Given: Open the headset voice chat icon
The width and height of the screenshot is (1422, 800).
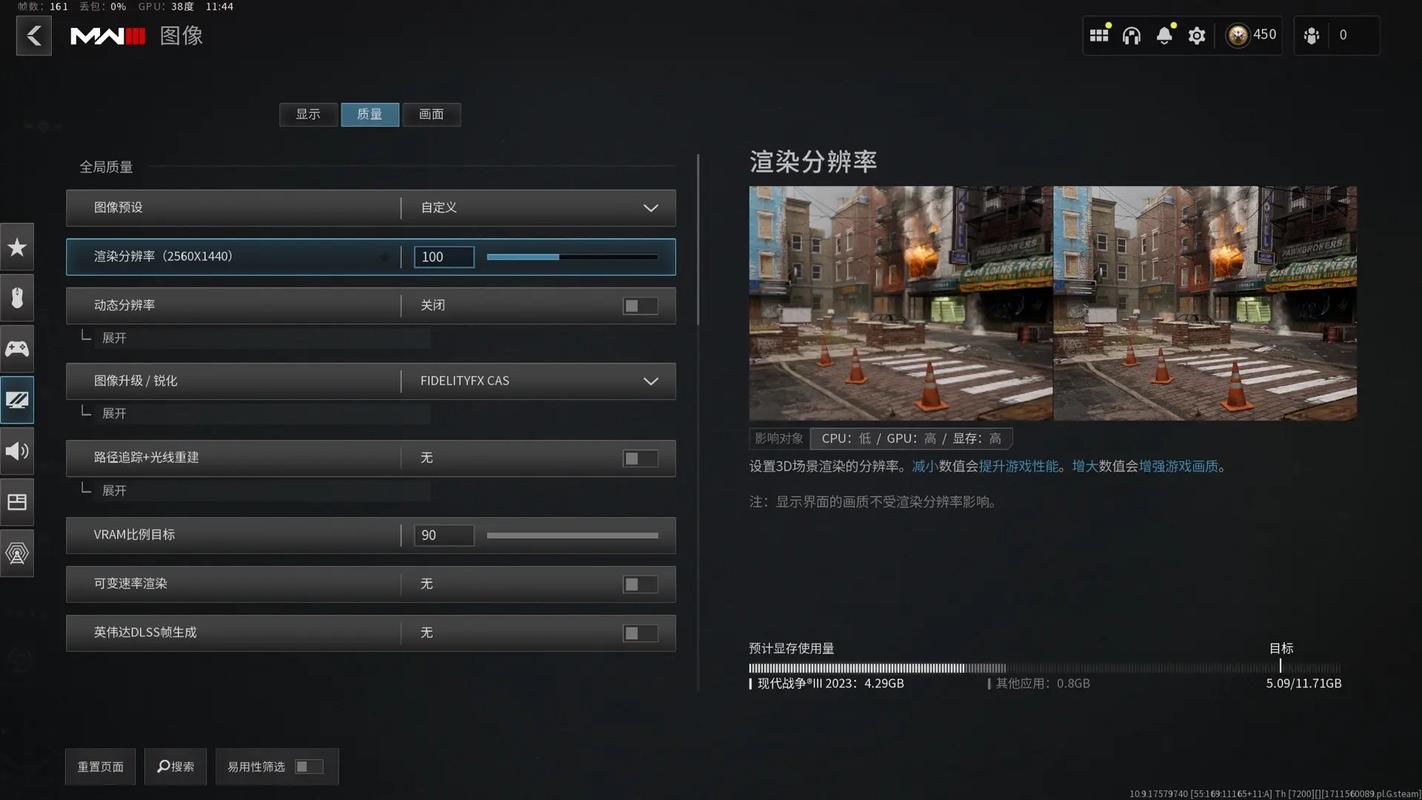Looking at the screenshot, I should [x=1131, y=36].
